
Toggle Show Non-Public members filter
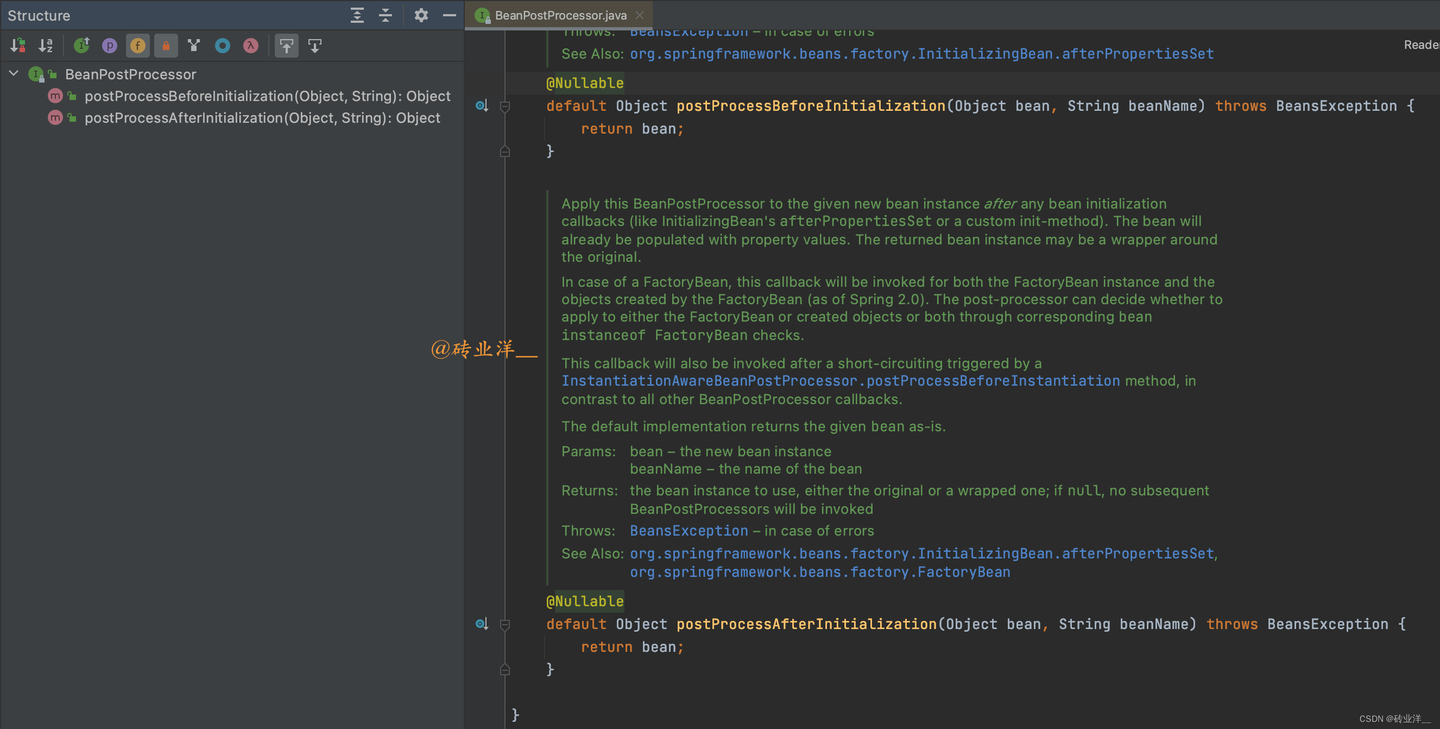166,45
